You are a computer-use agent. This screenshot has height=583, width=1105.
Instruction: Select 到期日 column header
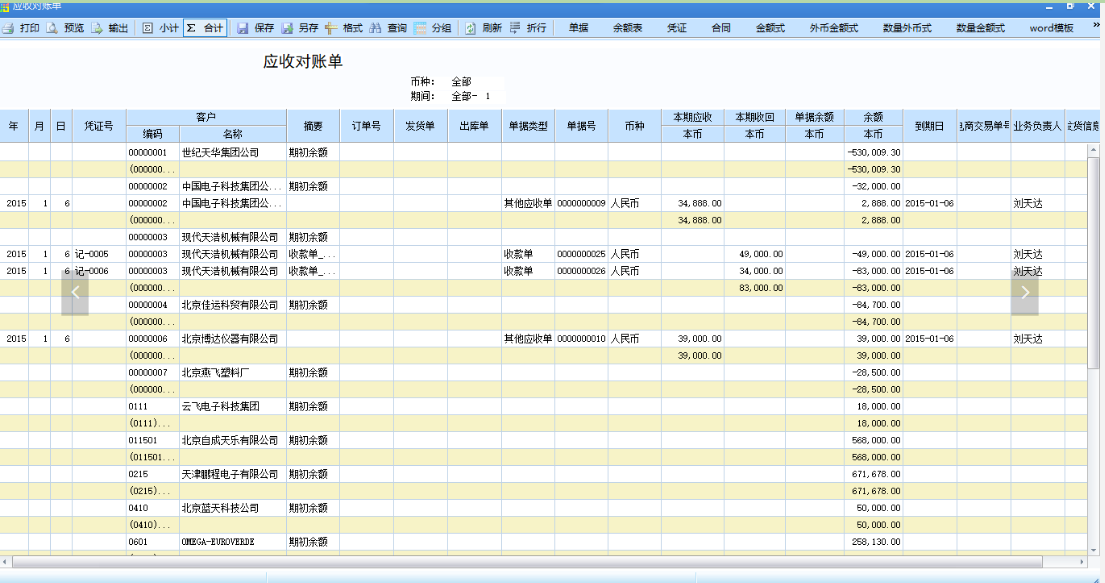(x=930, y=126)
